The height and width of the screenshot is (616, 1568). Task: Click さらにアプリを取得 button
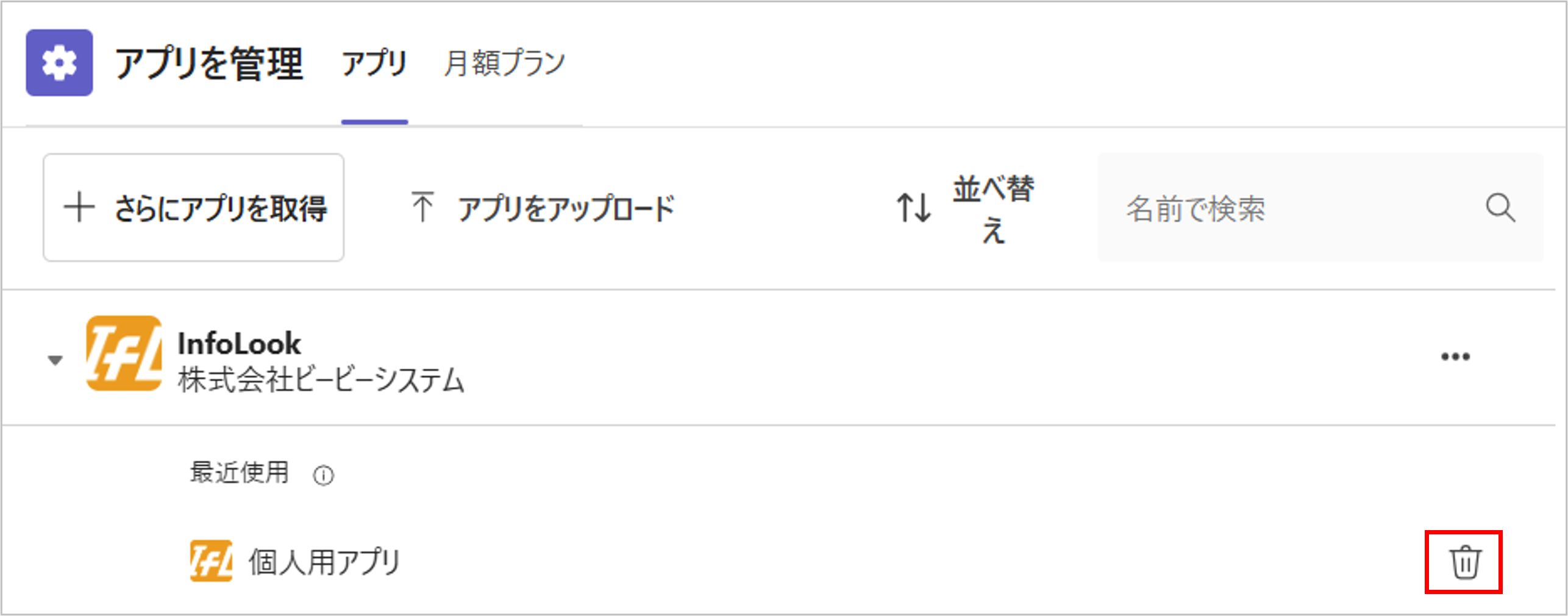pyautogui.click(x=193, y=208)
